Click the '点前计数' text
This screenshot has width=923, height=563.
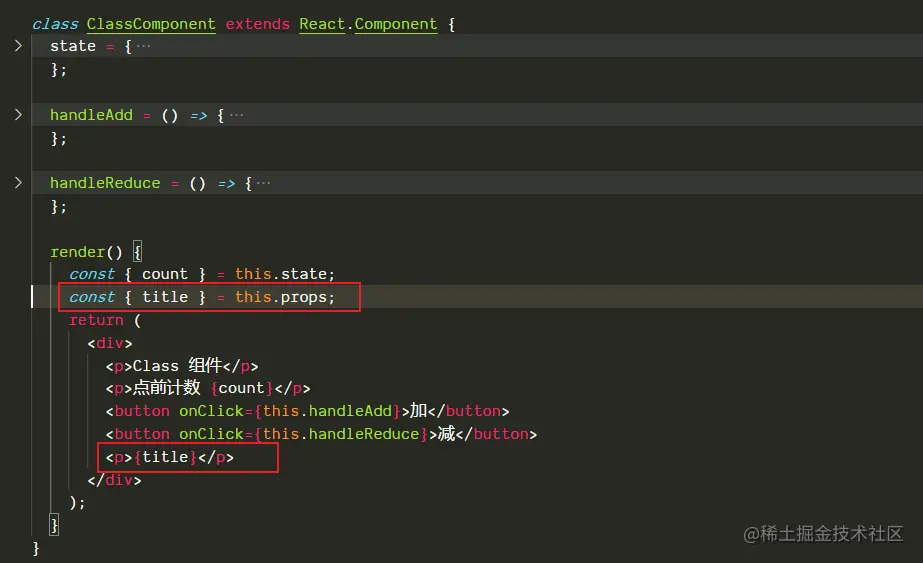(167, 388)
